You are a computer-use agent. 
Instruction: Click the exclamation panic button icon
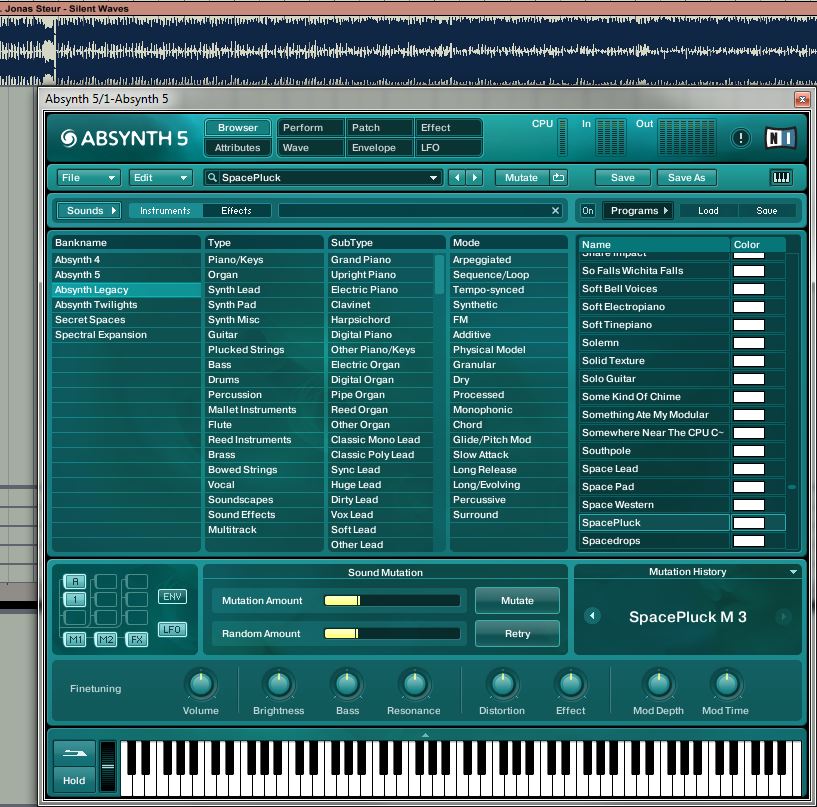pyautogui.click(x=740, y=138)
